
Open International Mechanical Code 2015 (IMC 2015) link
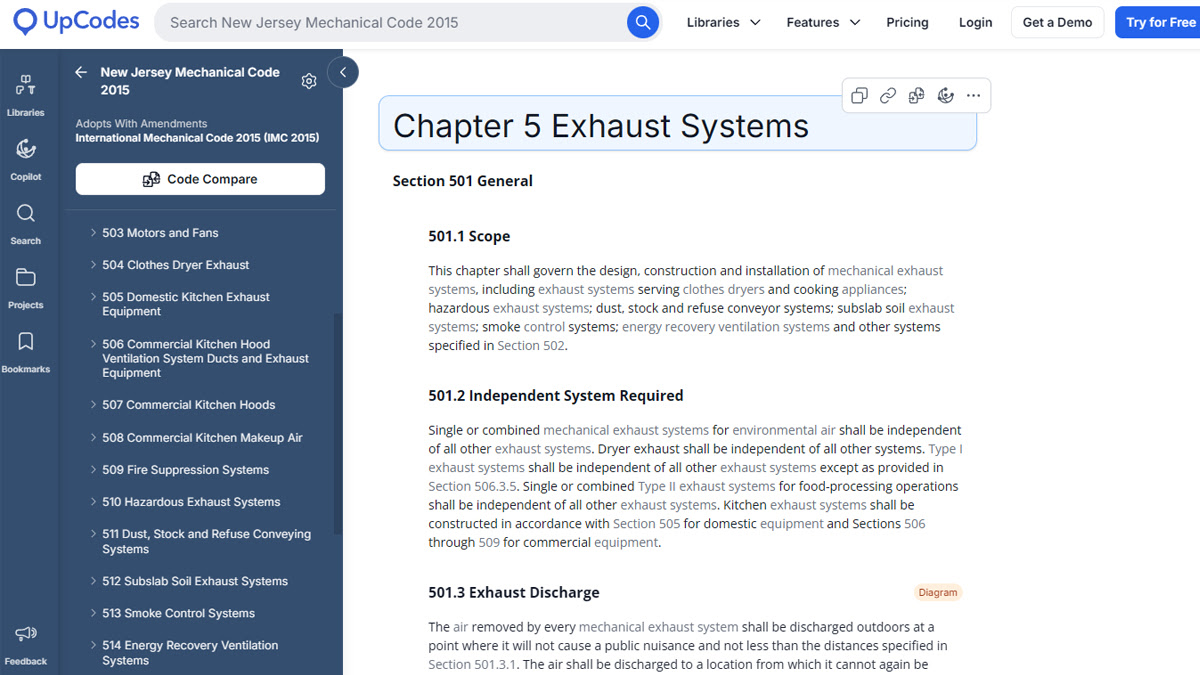(197, 138)
